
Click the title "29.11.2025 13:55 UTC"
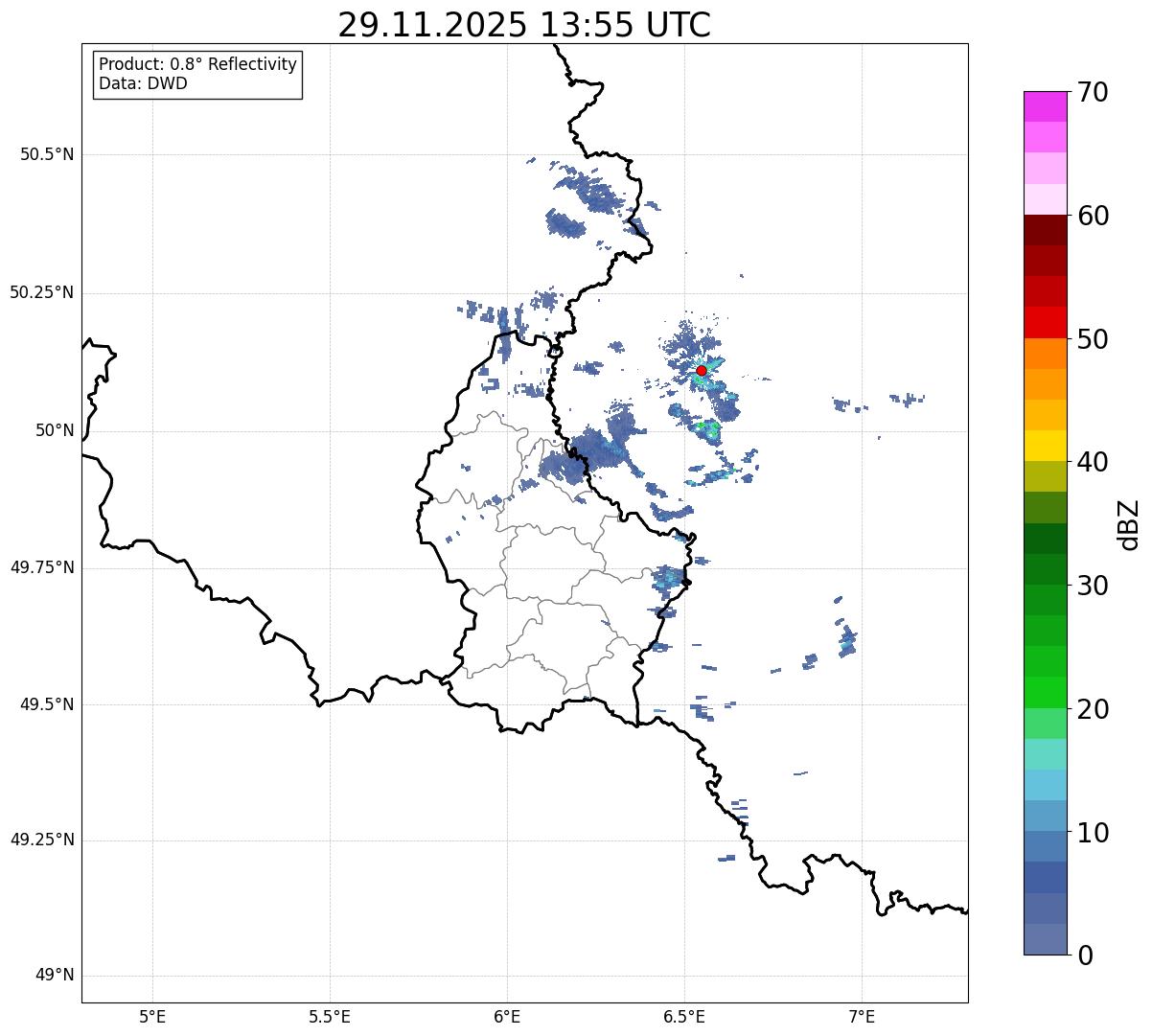click(524, 25)
